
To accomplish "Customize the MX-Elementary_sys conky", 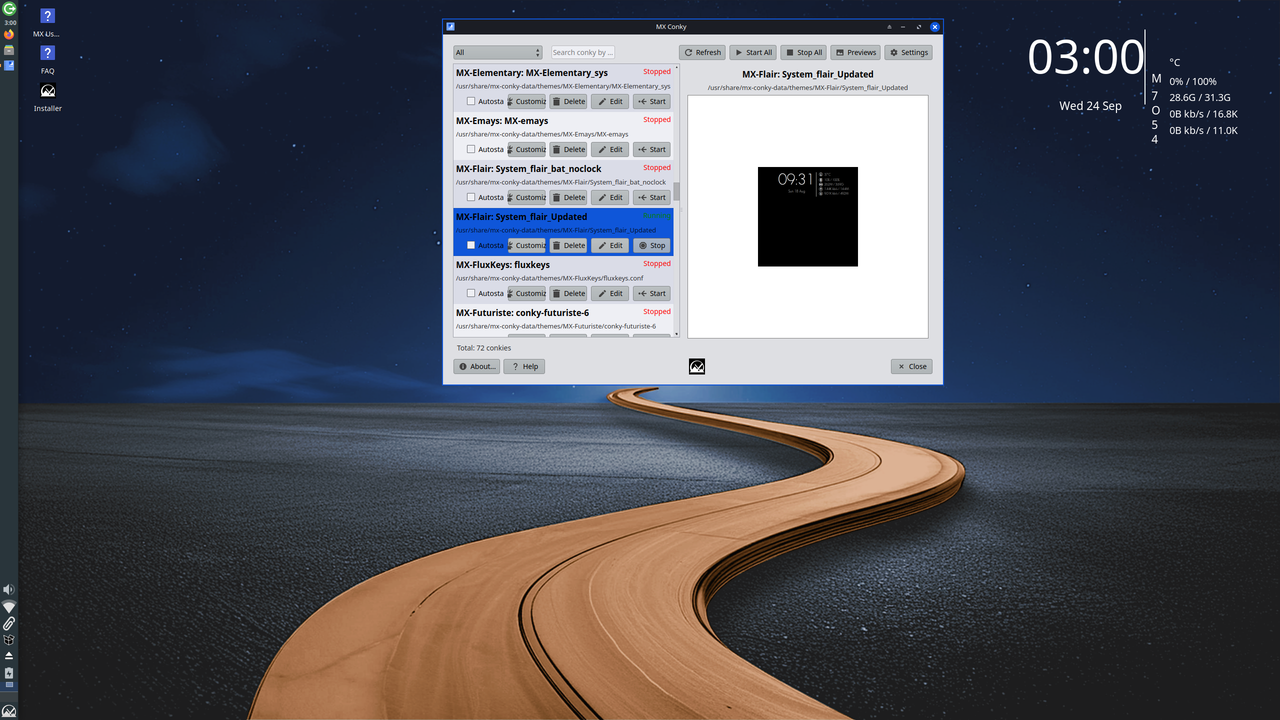I will tap(526, 101).
